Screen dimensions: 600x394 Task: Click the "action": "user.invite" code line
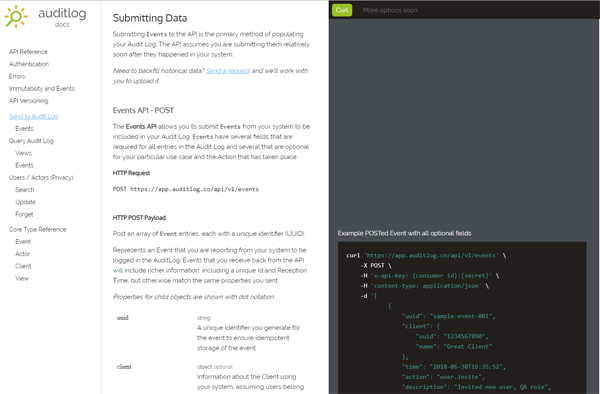443,377
